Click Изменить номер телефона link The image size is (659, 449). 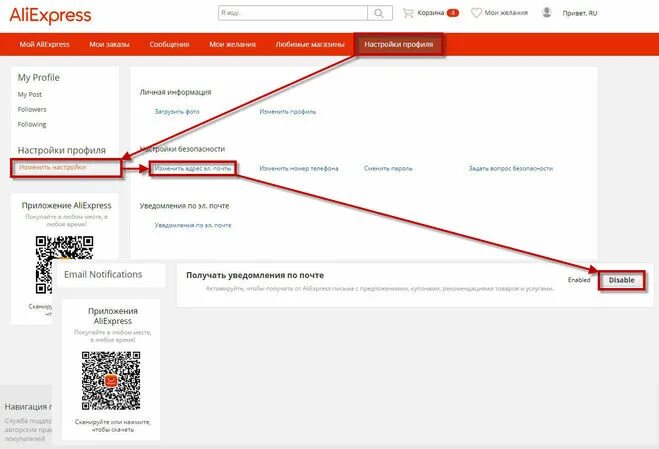299,168
